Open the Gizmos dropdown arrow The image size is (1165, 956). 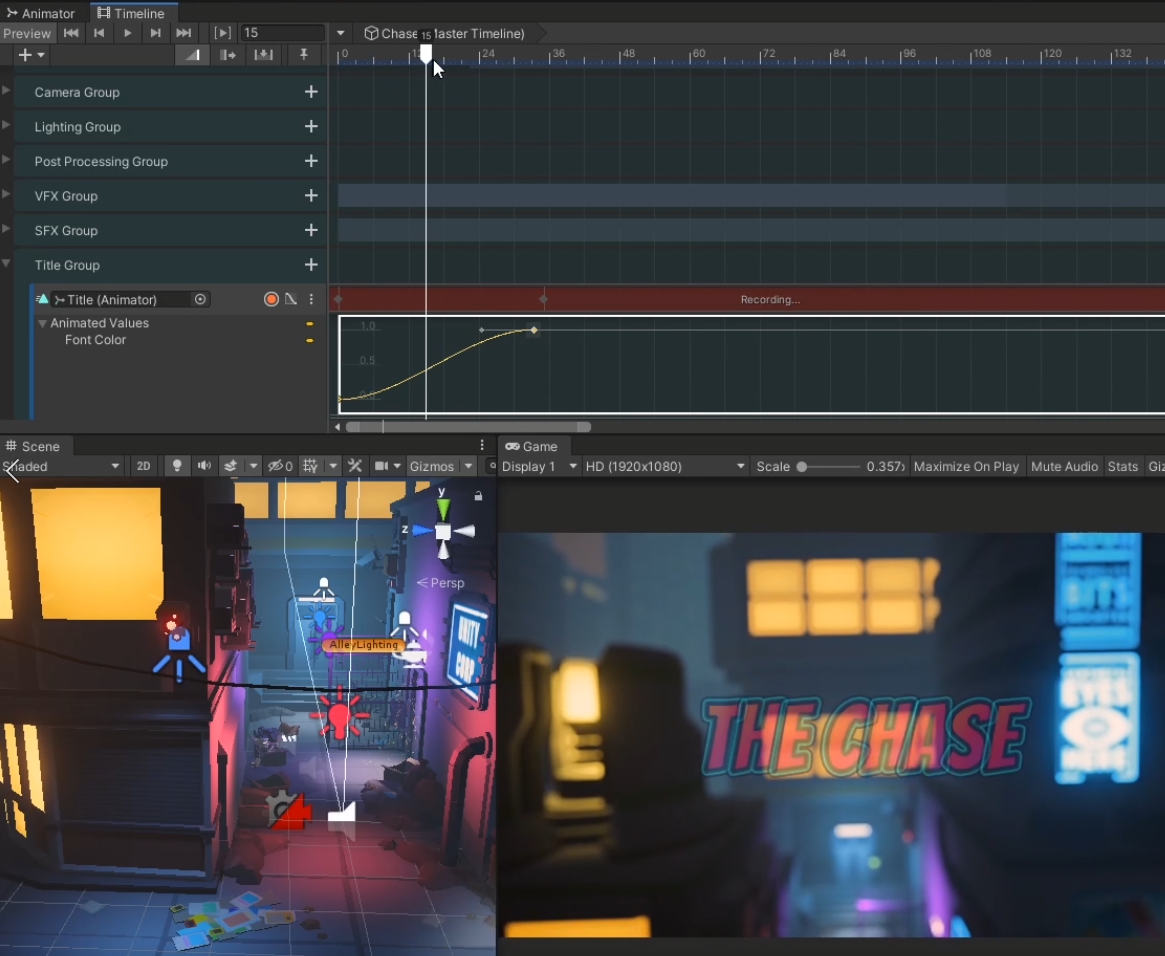coord(468,466)
